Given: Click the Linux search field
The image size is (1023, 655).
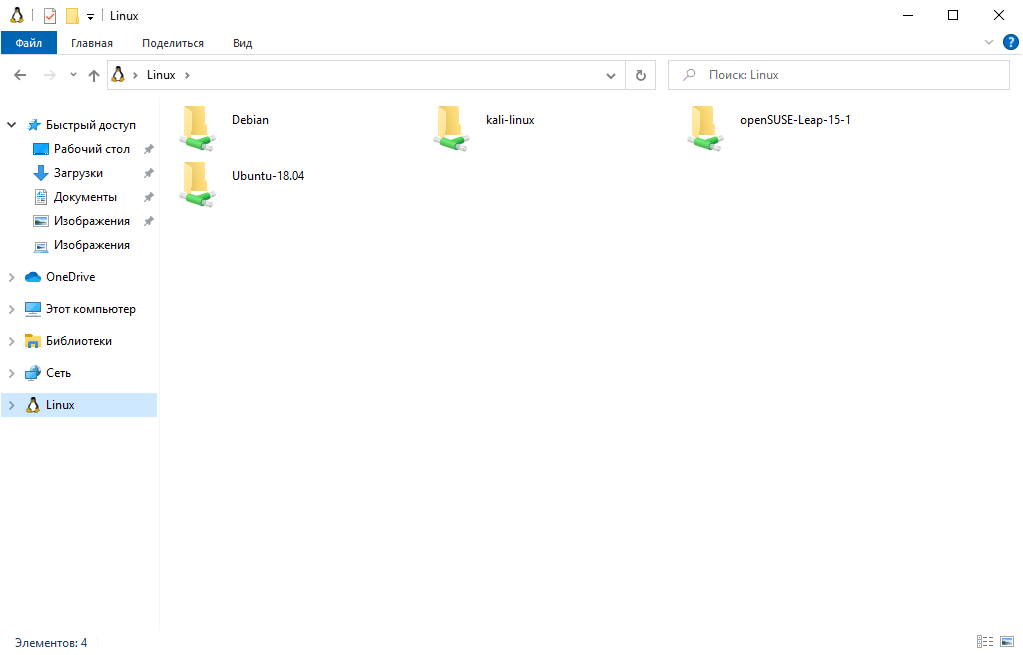Looking at the screenshot, I should (839, 75).
